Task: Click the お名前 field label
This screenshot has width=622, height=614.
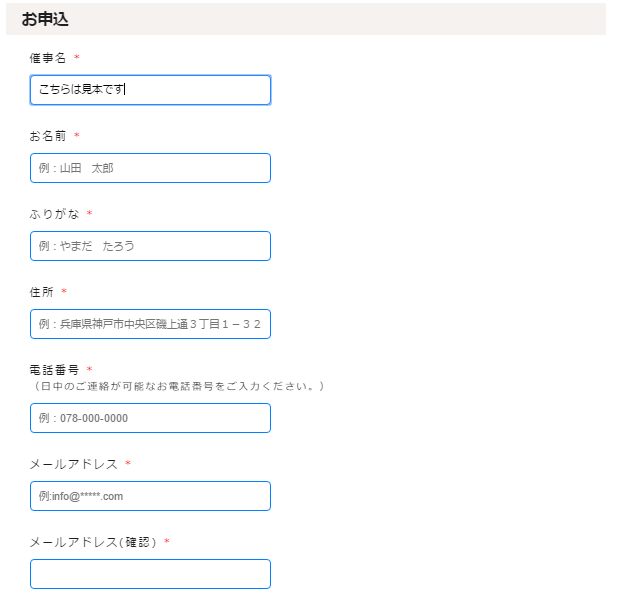Action: tap(48, 136)
